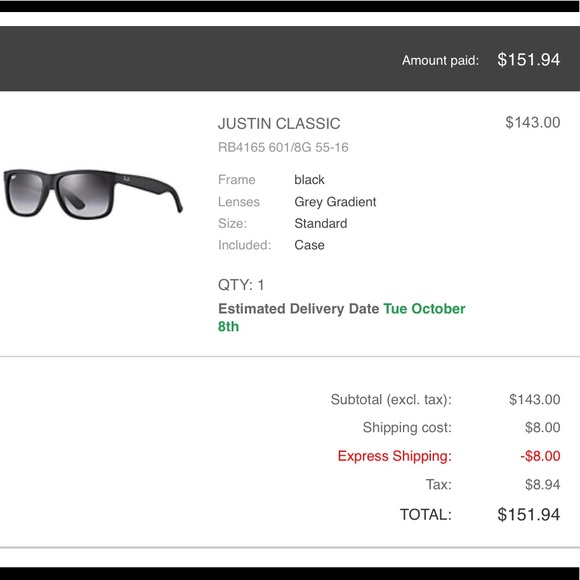Click the TOTAL: label
This screenshot has width=580, height=580.
[426, 515]
